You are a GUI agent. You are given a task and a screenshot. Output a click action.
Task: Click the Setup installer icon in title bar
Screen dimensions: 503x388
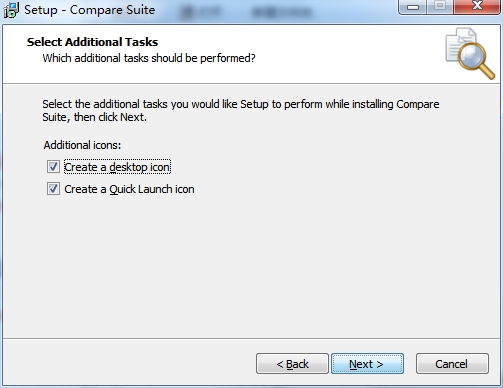(11, 10)
